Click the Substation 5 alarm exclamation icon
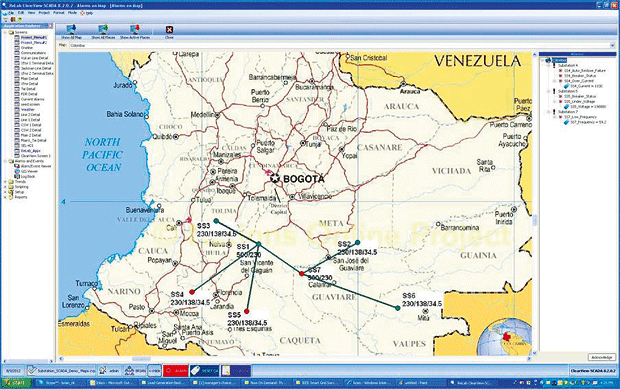 (x=554, y=91)
